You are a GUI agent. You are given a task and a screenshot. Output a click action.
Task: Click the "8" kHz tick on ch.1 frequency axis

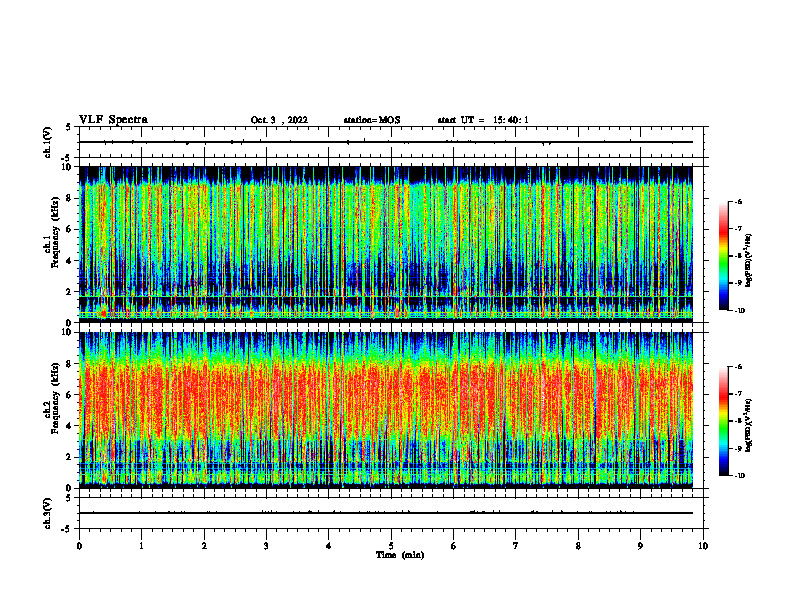coord(70,198)
